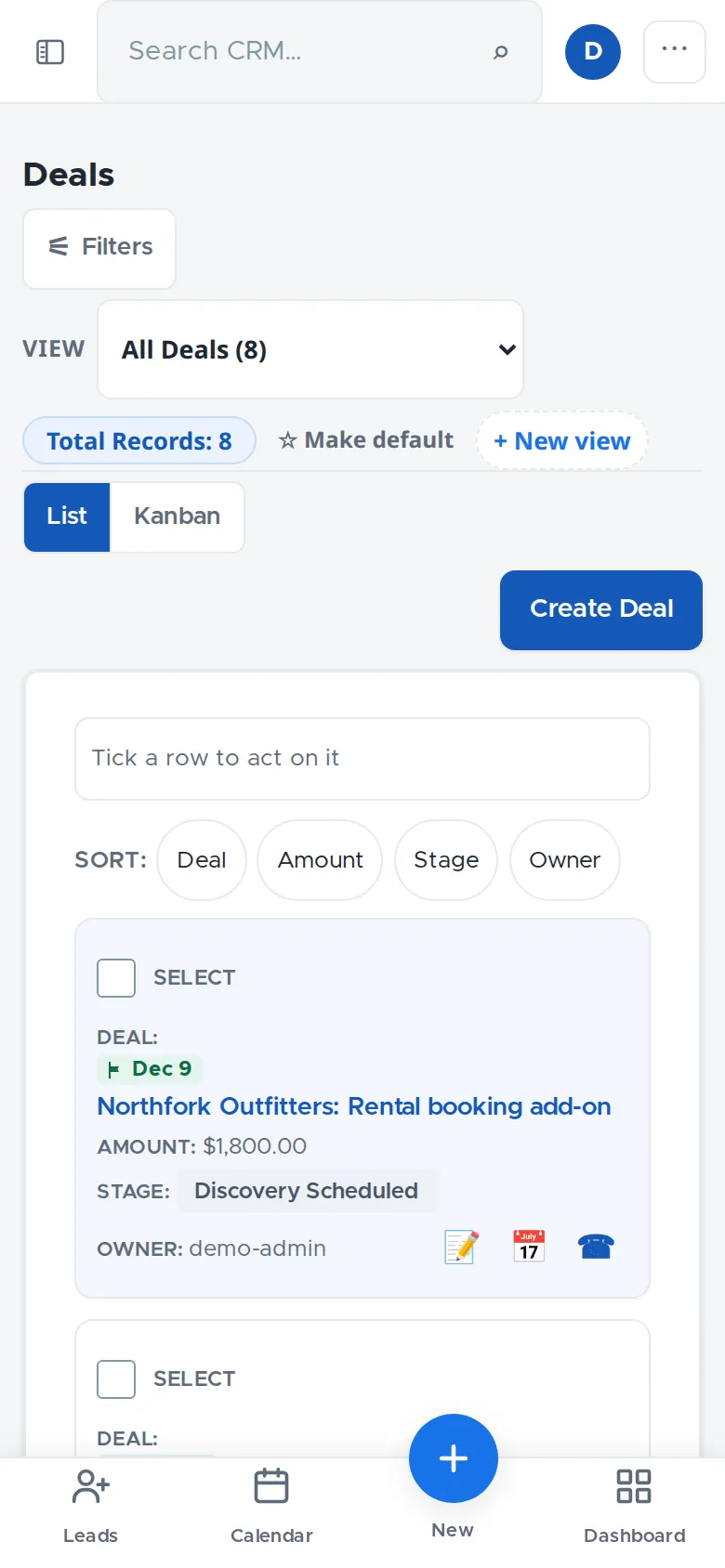Open the Discovery Scheduled stage selector
725x1568 pixels.
point(306,1191)
